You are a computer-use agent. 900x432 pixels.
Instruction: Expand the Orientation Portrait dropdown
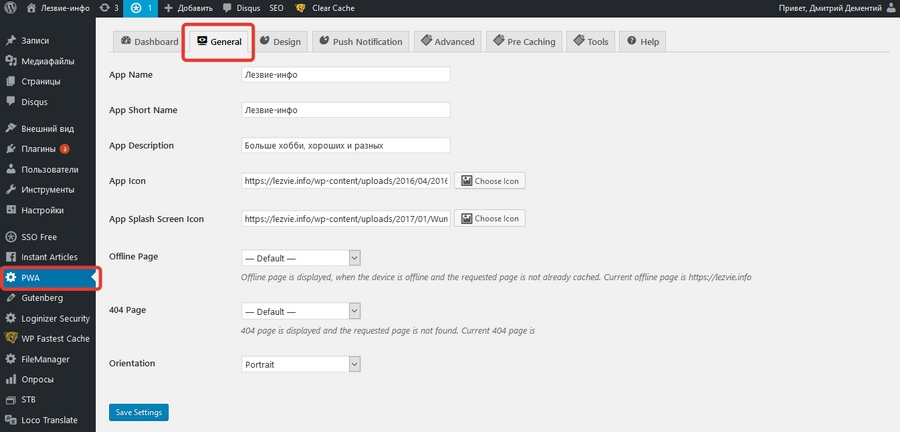[301, 364]
